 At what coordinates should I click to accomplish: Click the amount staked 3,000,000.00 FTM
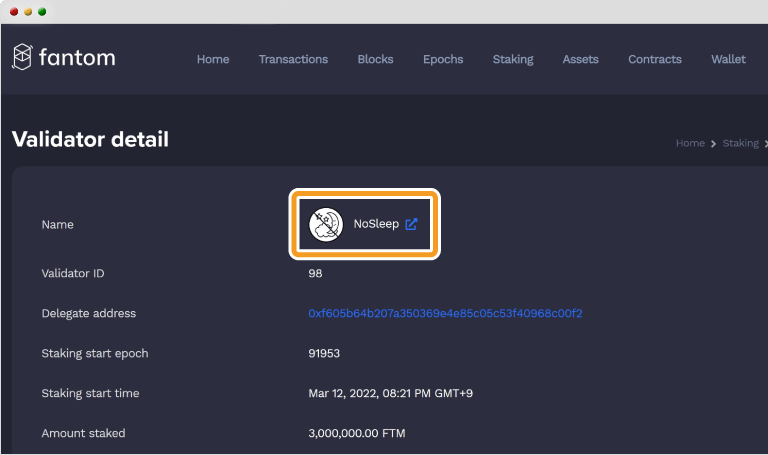[x=357, y=433]
